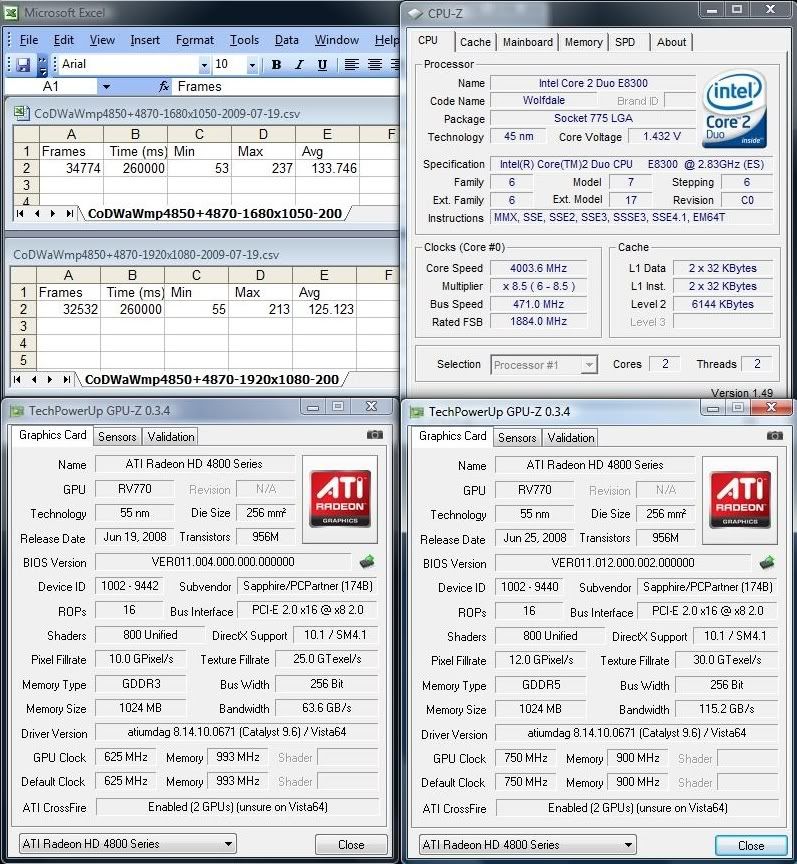Open the Excel Format menu
797x864 pixels.
click(x=195, y=40)
